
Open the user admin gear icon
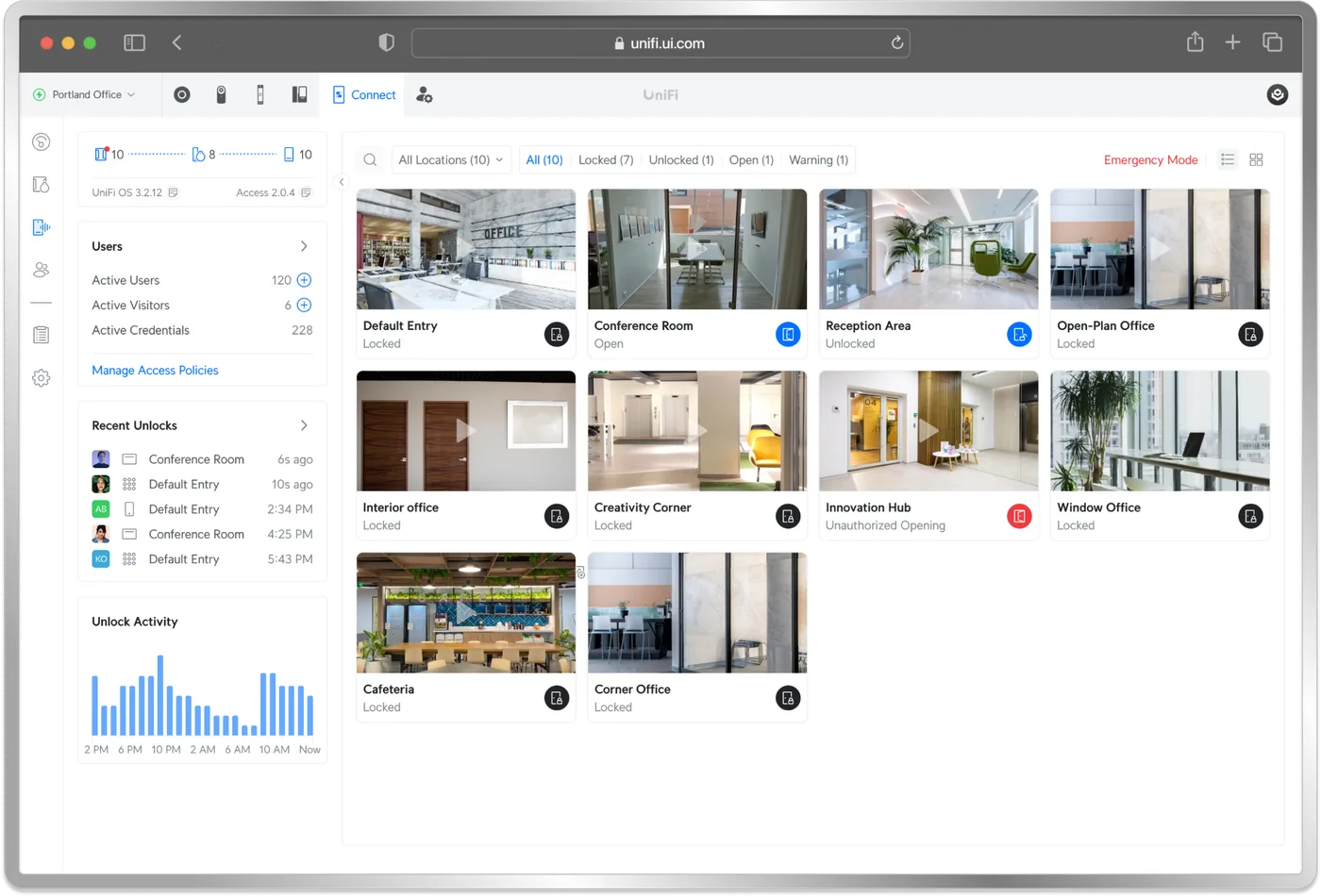pyautogui.click(x=425, y=94)
